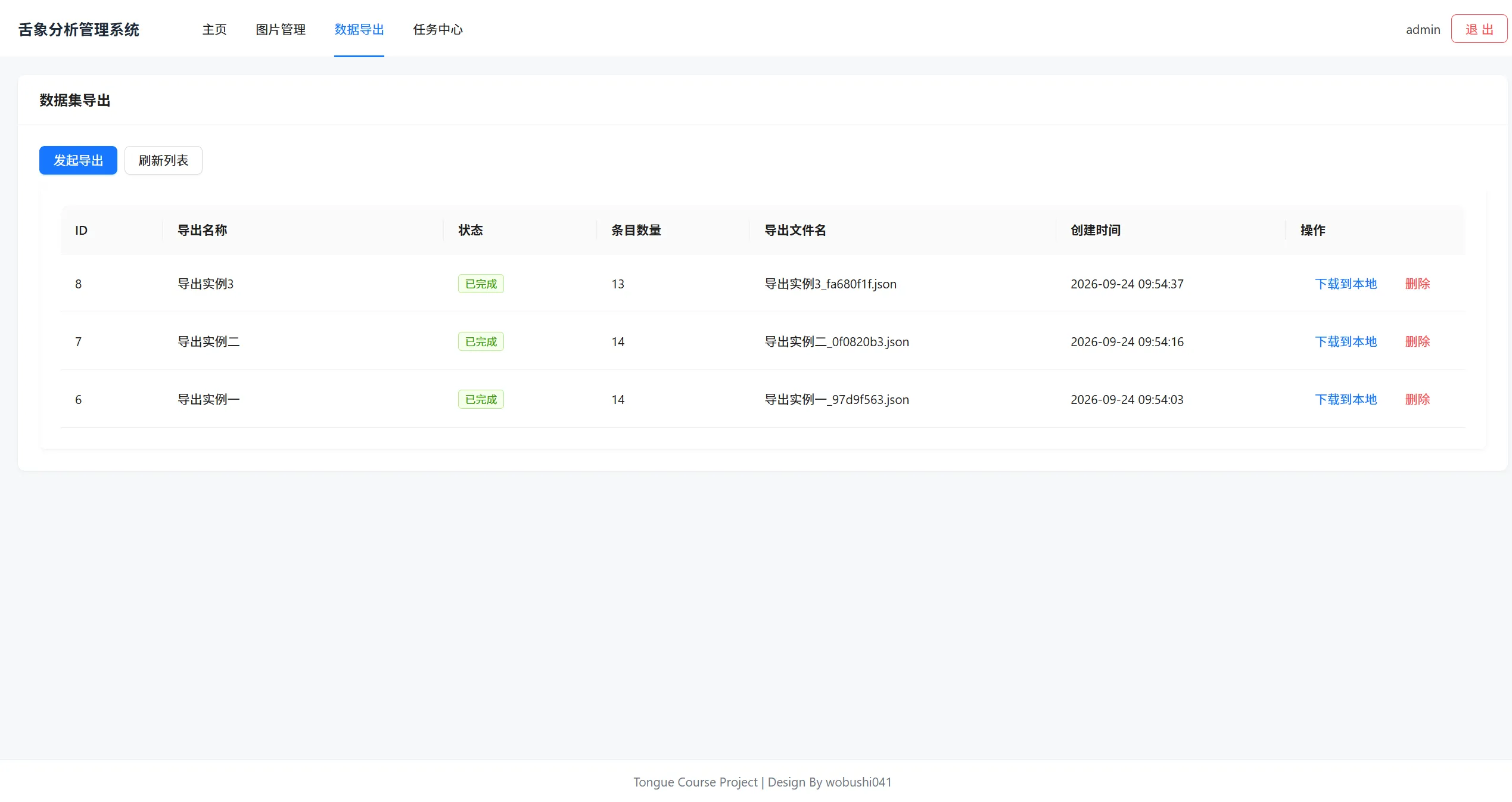This screenshot has width=1512, height=802.
Task: Download 导出实例二 to local
Action: point(1346,341)
